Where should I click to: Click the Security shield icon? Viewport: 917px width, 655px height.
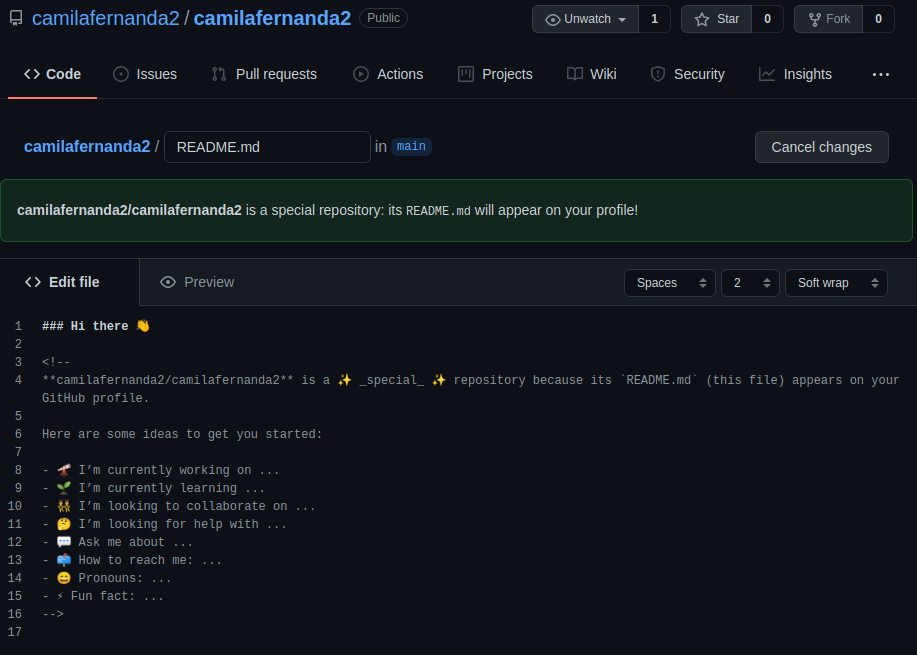pyautogui.click(x=658, y=74)
